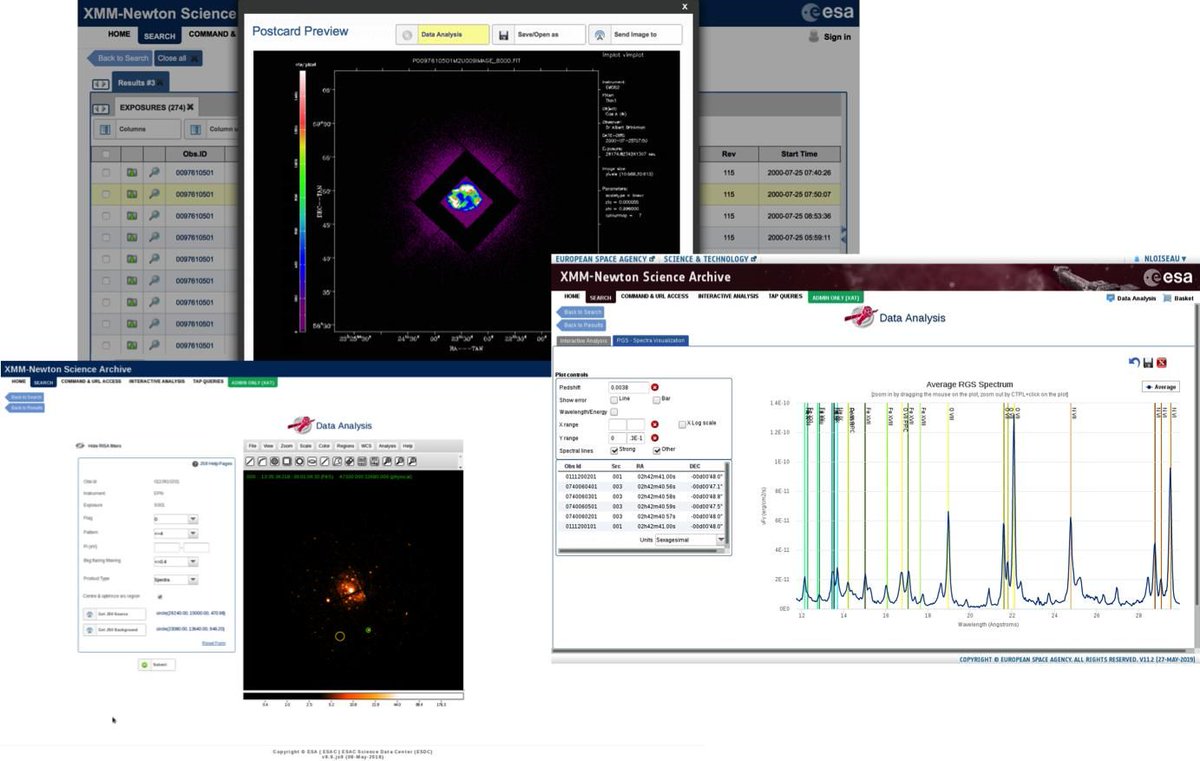Toggle Centre & optimize src region checkbox
1200x761 pixels.
[160, 597]
